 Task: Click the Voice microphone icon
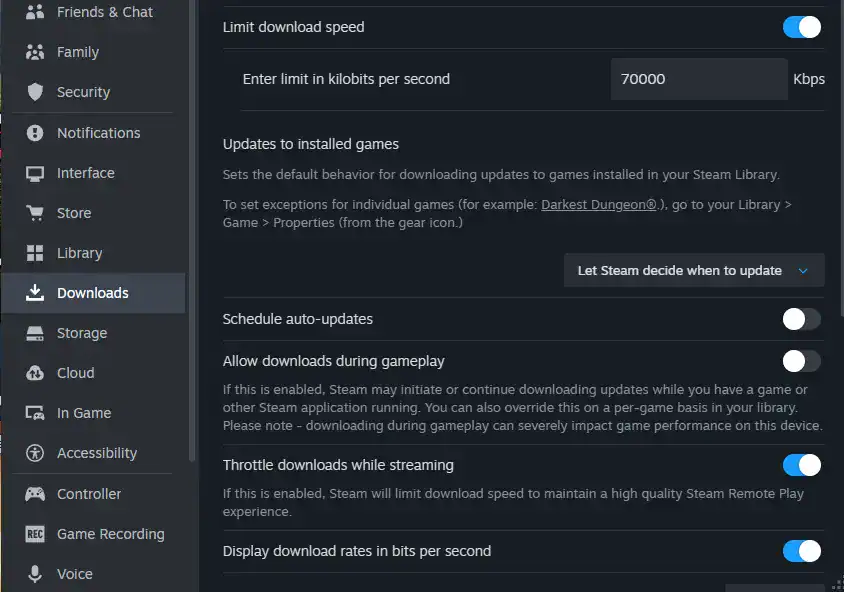(35, 574)
